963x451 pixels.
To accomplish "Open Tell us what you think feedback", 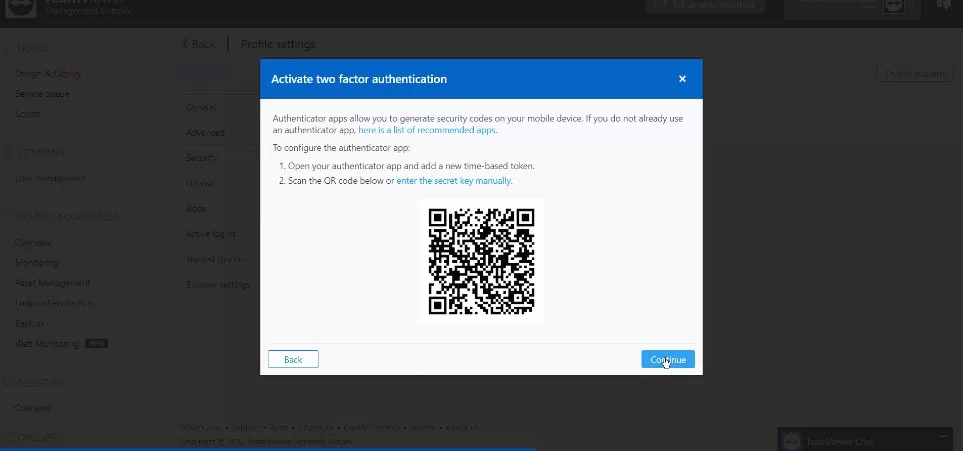I will [704, 5].
